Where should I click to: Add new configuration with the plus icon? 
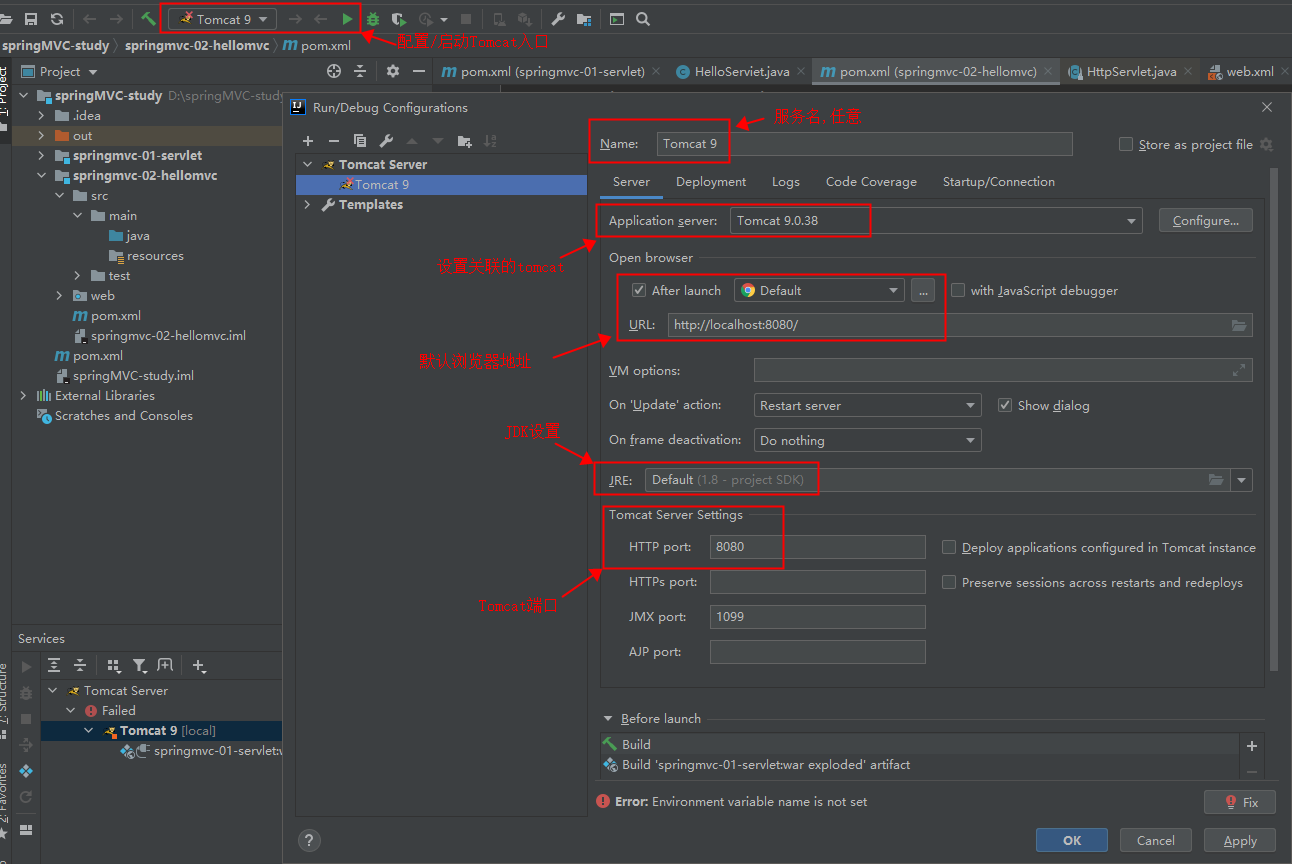pos(308,141)
